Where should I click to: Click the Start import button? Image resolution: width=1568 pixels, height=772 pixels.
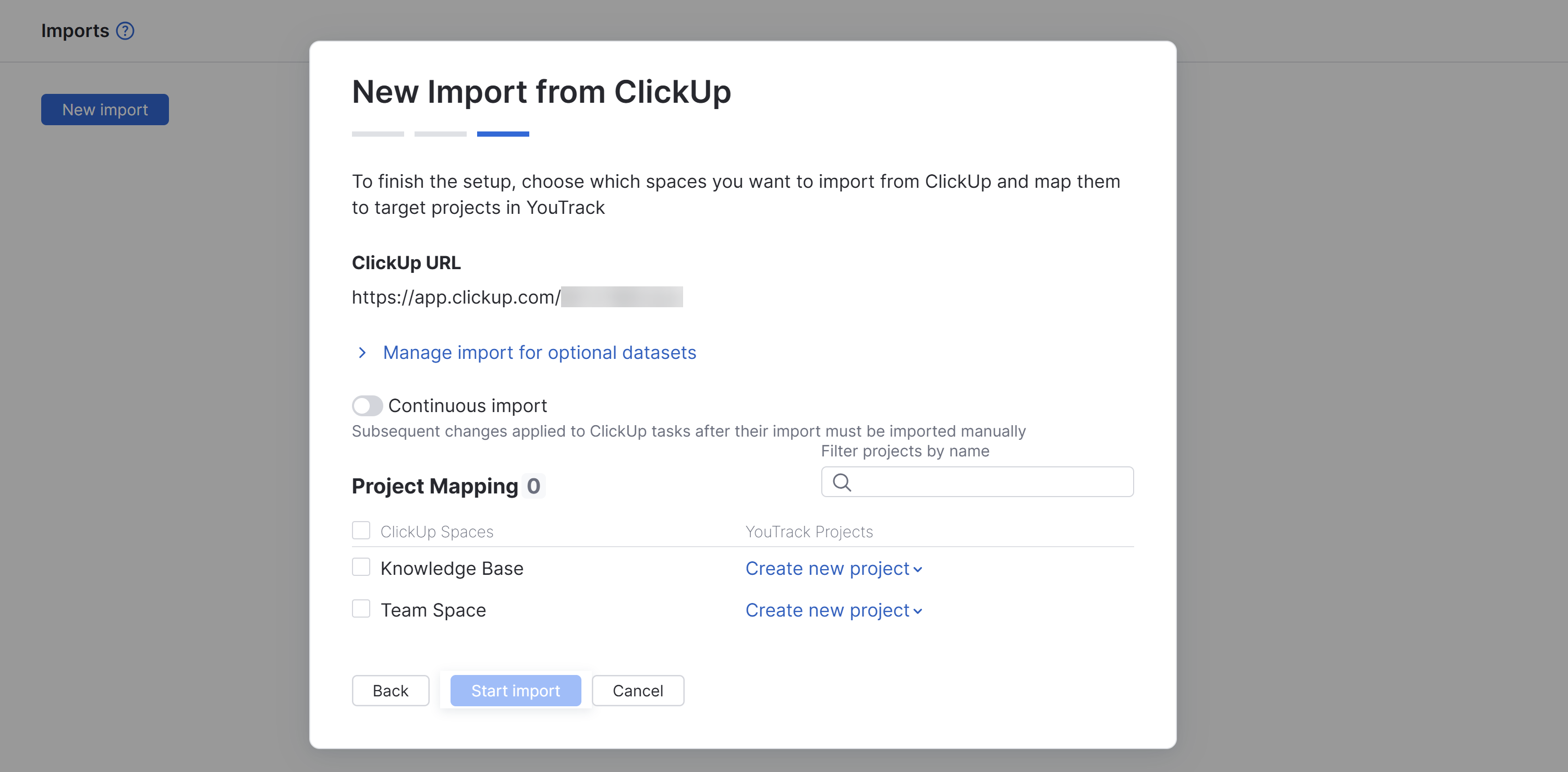[x=516, y=691]
